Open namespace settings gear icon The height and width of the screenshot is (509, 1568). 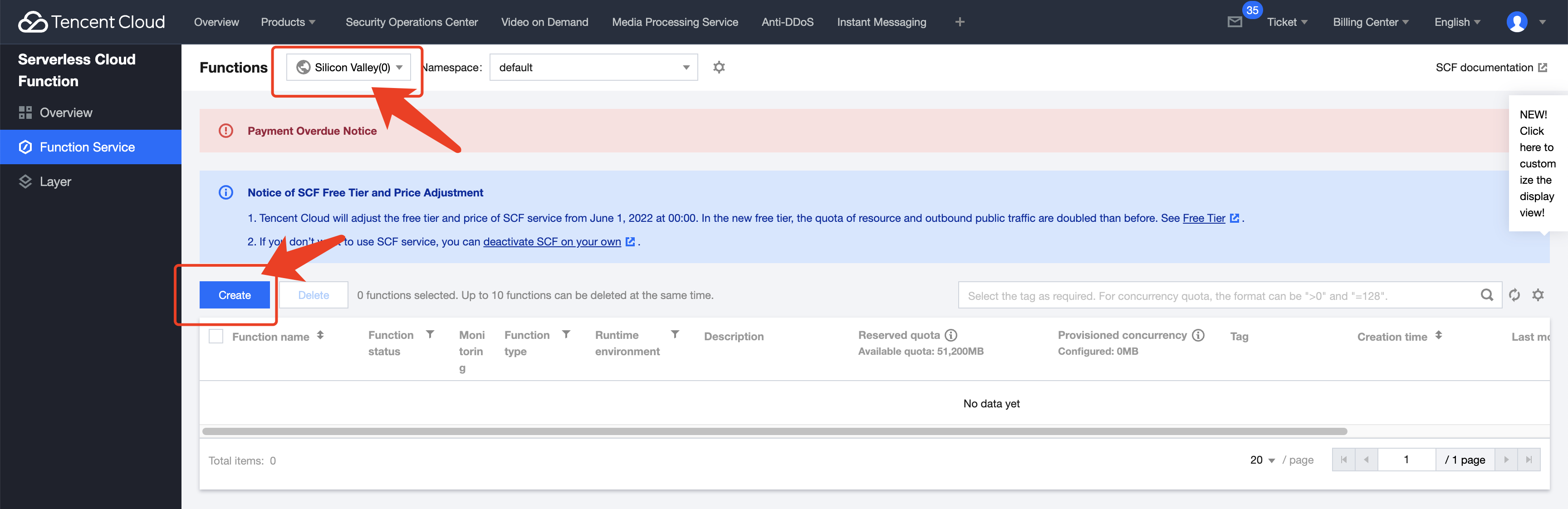click(x=719, y=67)
